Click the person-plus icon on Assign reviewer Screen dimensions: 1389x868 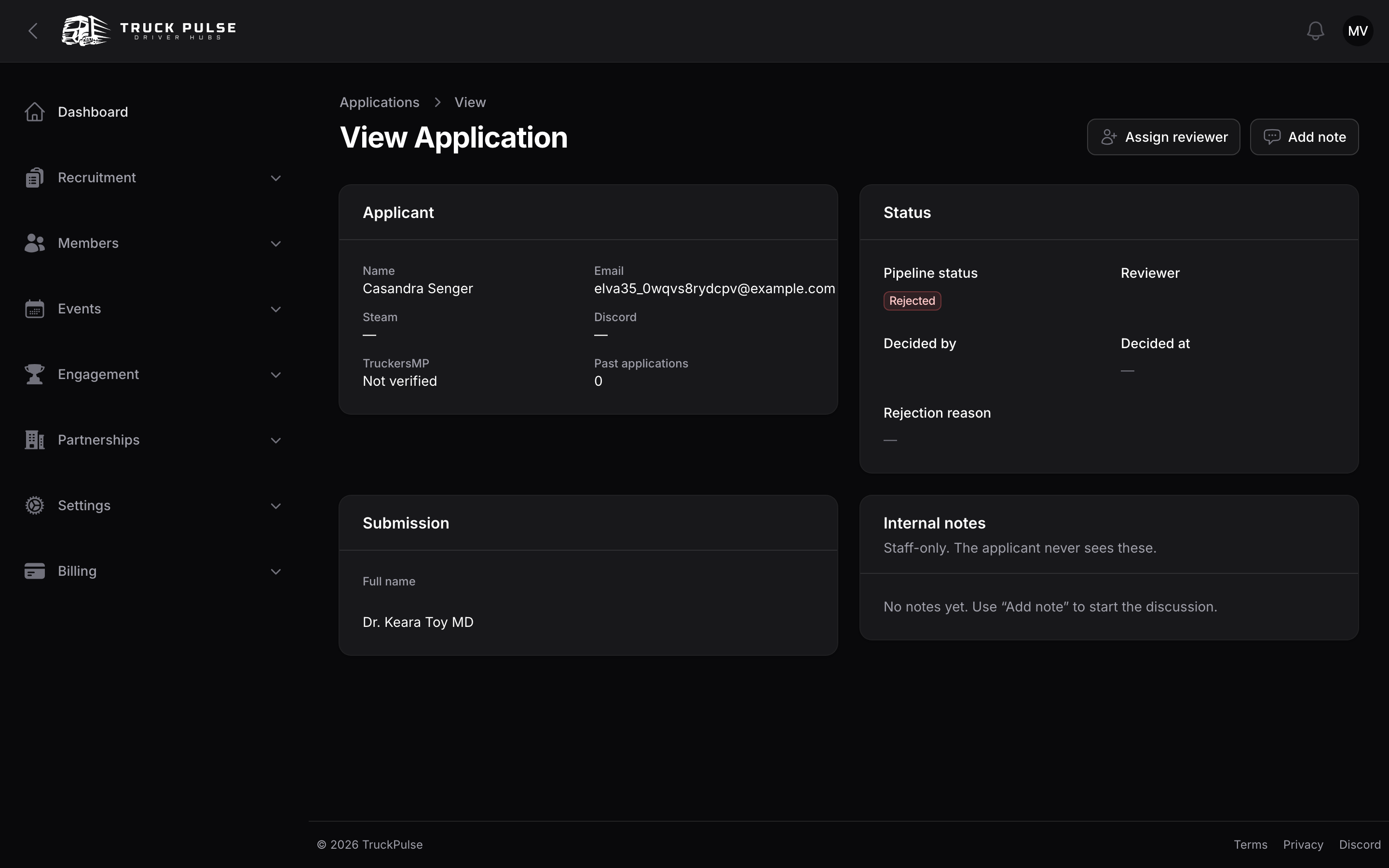1109,137
